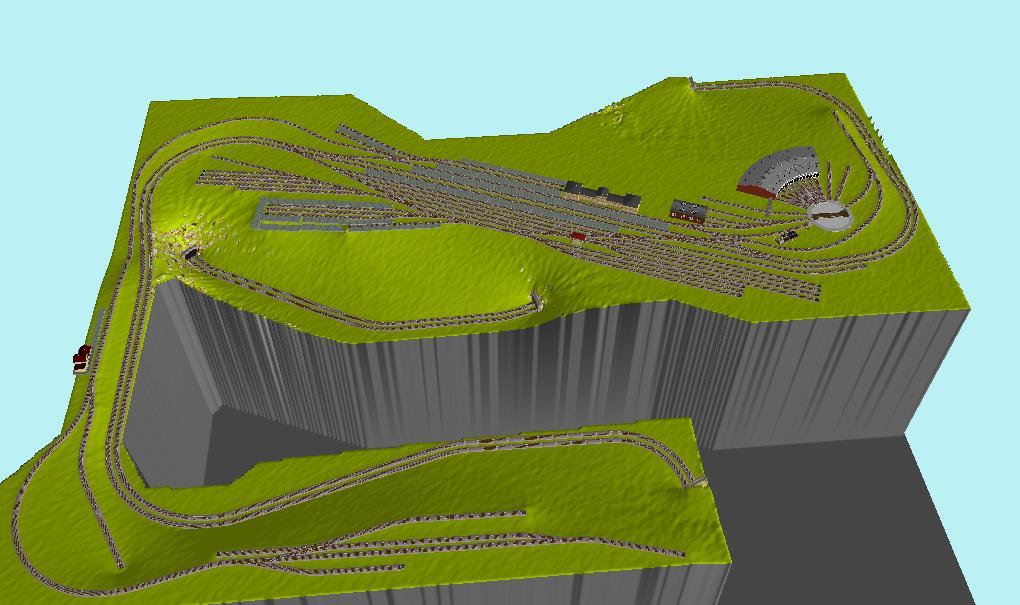Click the short gray platform near red train

(x=99, y=327)
